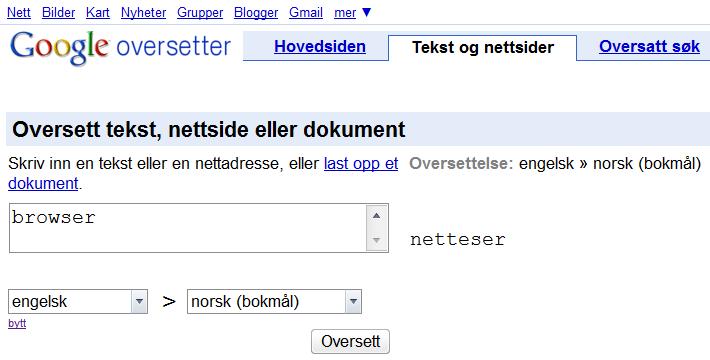Open the Bilder link

[x=58, y=13]
